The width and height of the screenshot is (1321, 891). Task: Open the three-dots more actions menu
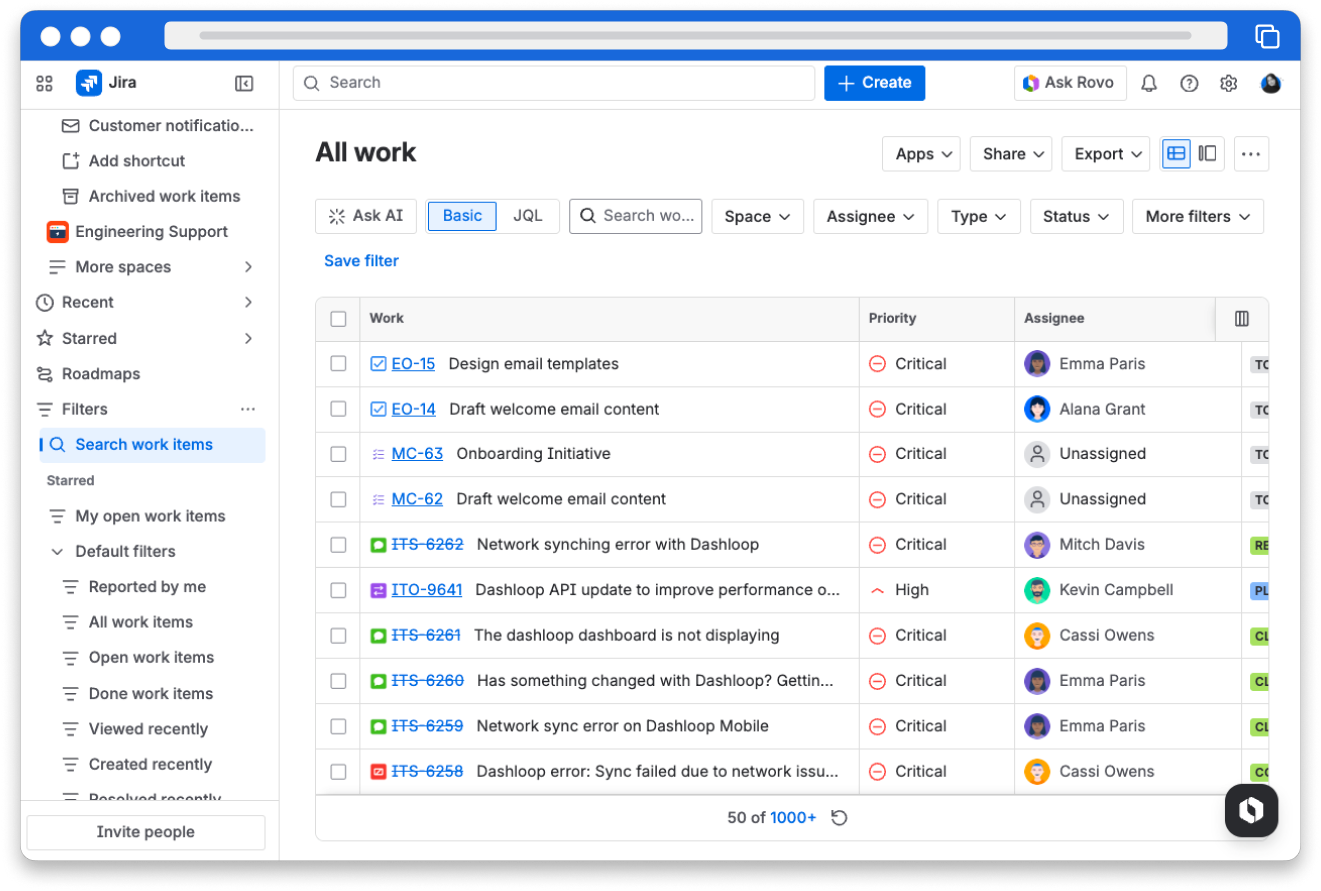point(1251,154)
